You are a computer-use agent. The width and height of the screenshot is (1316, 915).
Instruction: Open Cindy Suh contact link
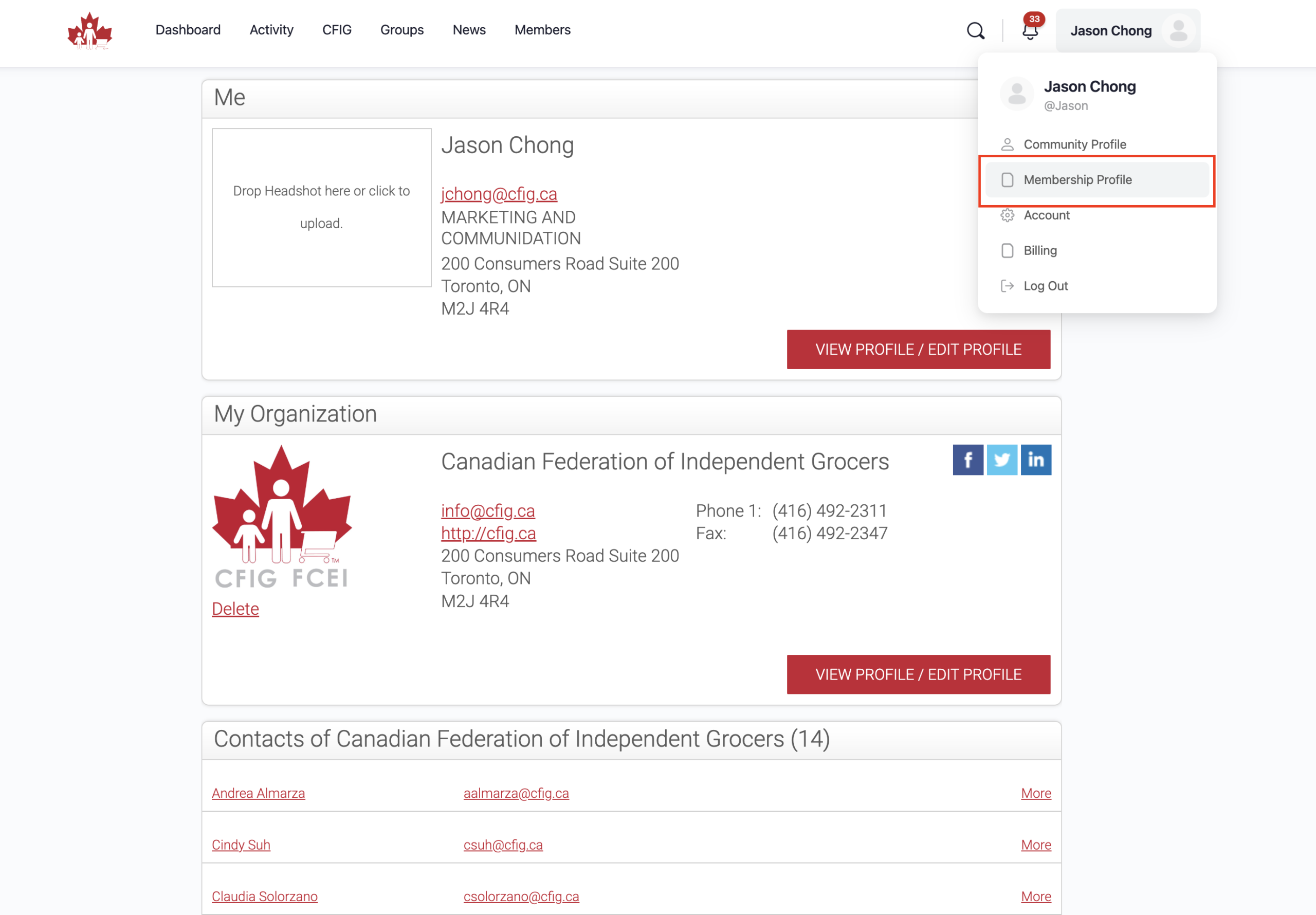(x=241, y=845)
